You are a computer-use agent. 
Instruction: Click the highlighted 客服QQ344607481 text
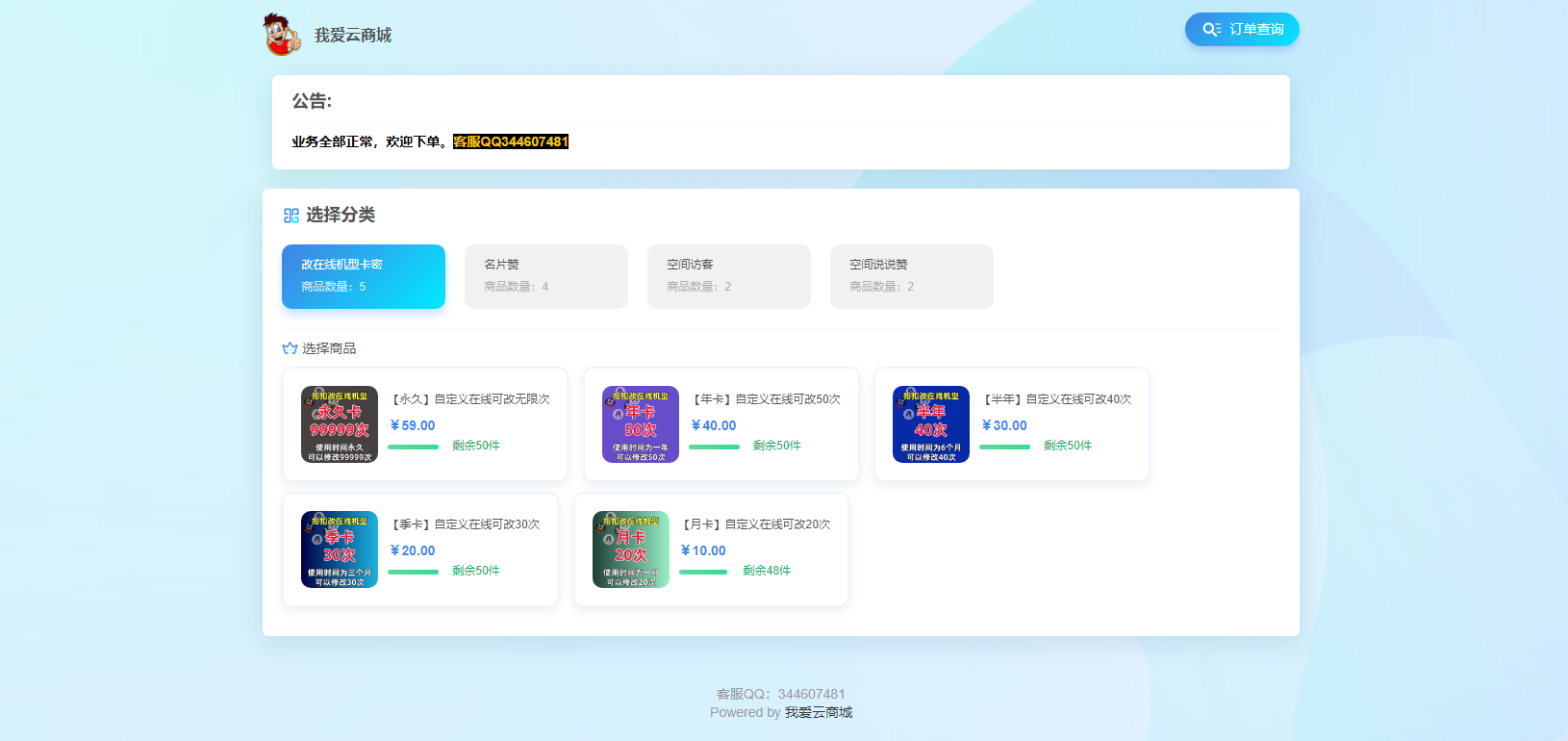pyautogui.click(x=511, y=141)
